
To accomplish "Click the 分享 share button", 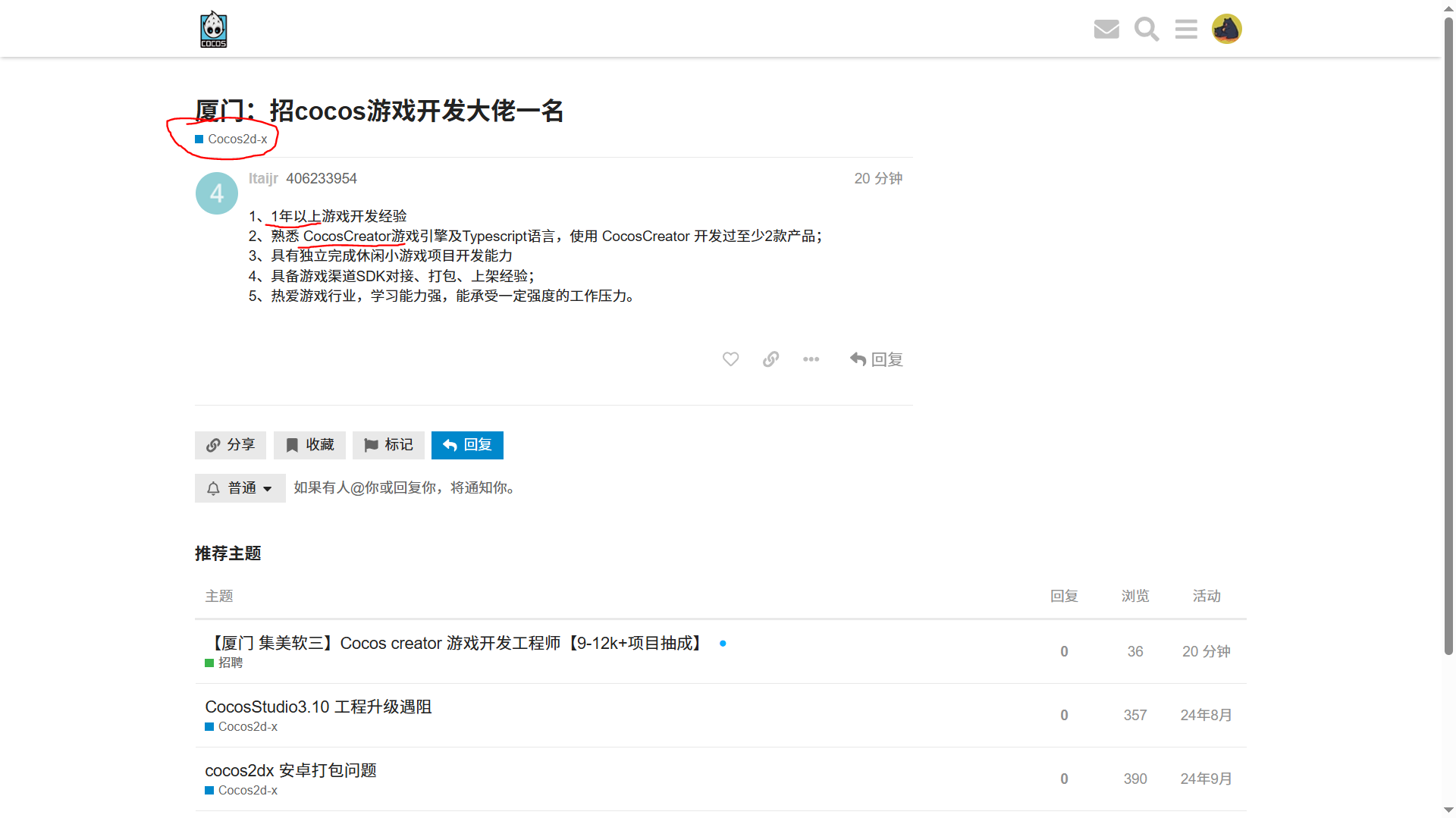I will (231, 445).
